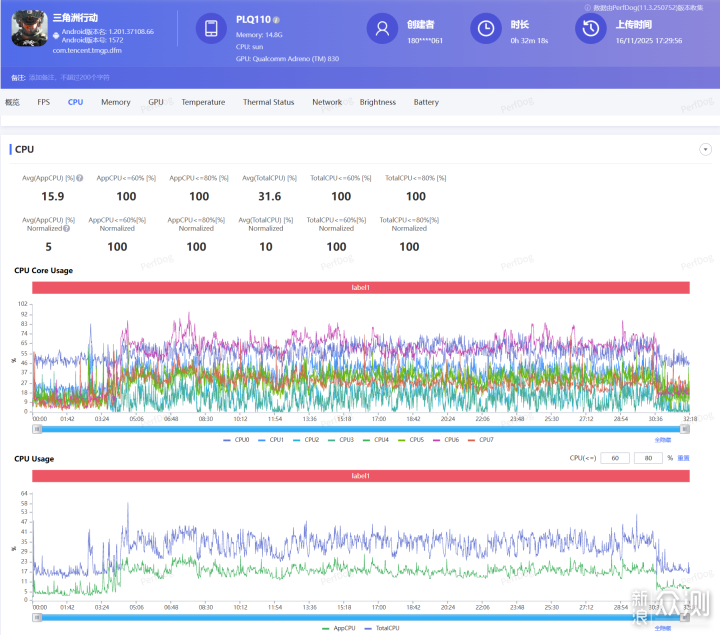
Task: Collapse the CPU section with chevron
Action: coord(705,149)
